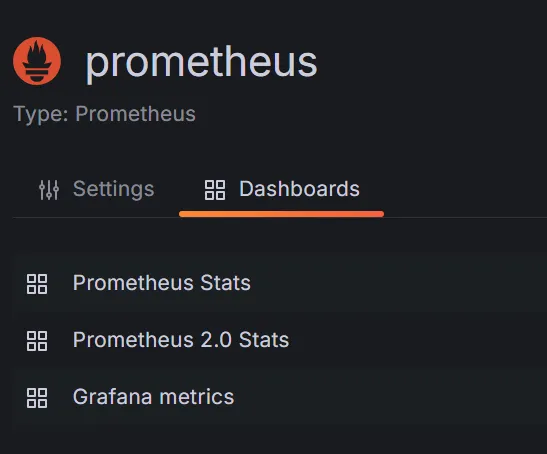Open the Grafana metrics dashboard name
The image size is (547, 454).
(153, 397)
